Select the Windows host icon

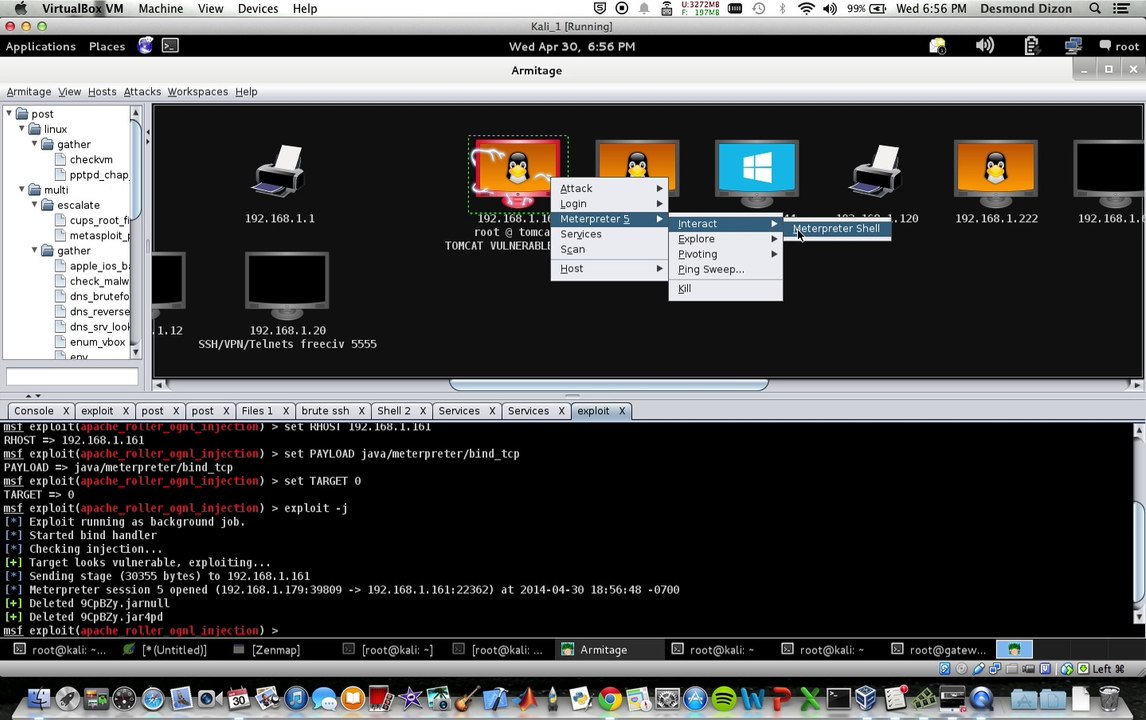tap(756, 173)
